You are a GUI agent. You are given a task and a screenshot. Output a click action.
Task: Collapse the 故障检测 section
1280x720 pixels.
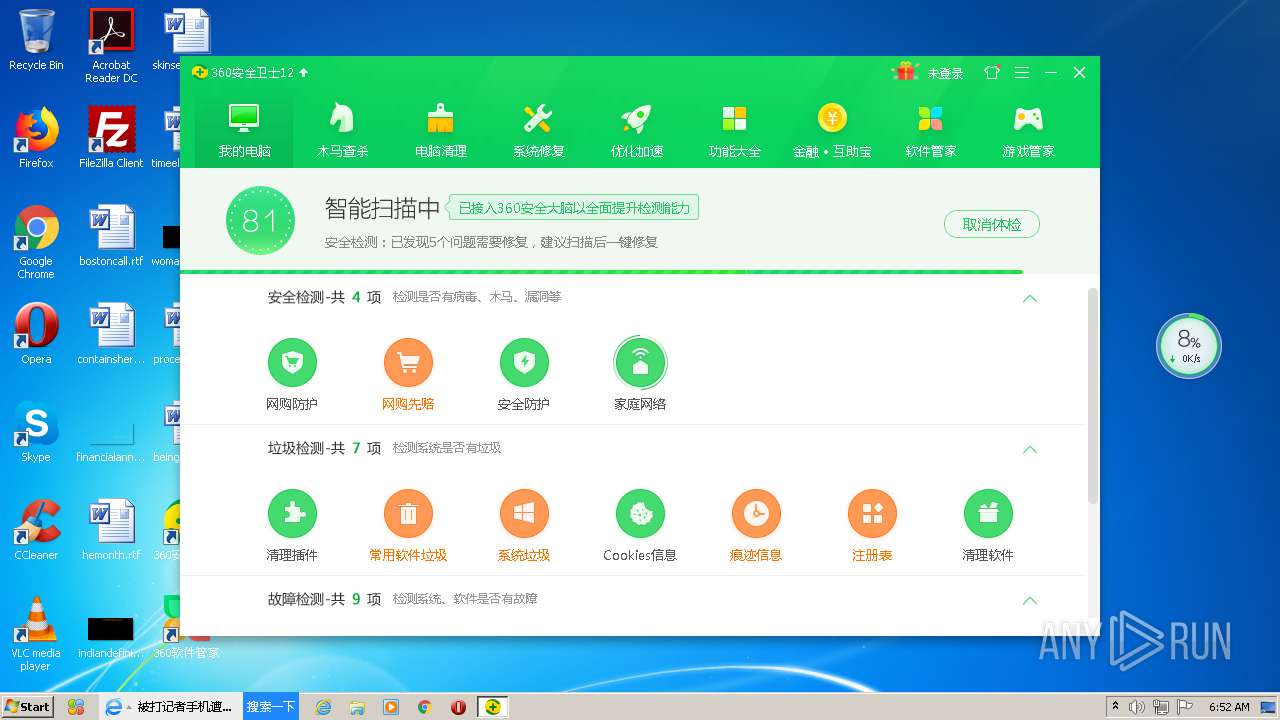pyautogui.click(x=1030, y=600)
